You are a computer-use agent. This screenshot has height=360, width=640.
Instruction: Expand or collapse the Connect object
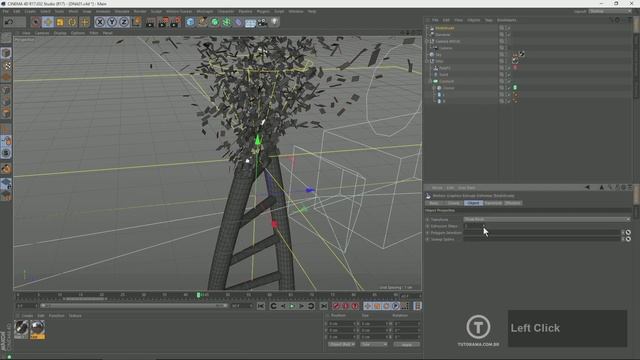[x=429, y=81]
